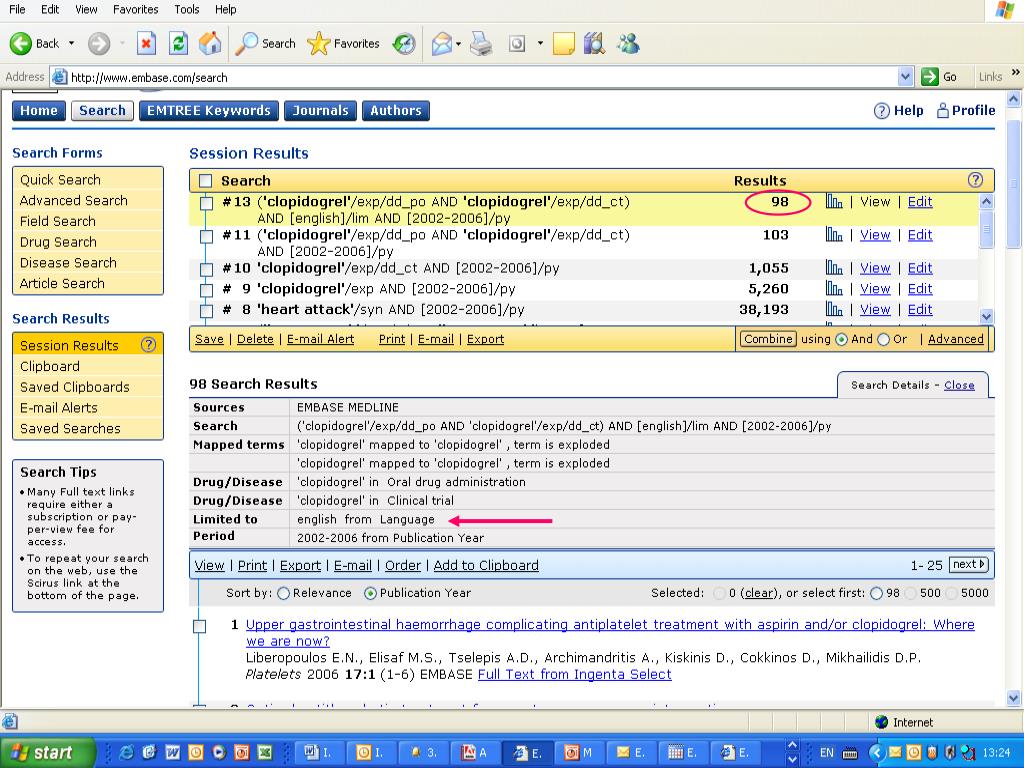Switch to the Authors tab

tap(396, 111)
